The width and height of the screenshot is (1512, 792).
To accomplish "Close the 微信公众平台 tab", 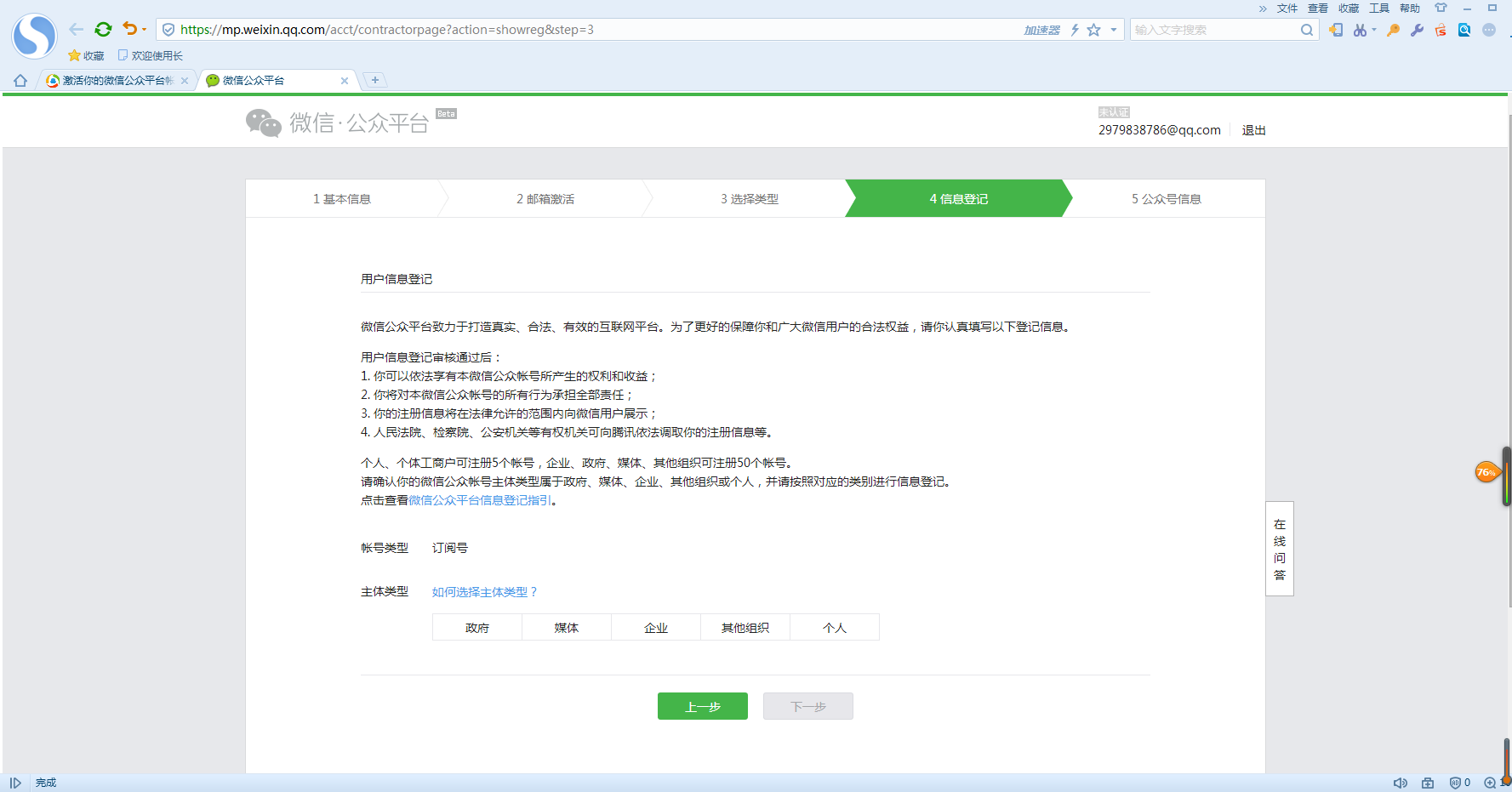I will click(x=345, y=81).
